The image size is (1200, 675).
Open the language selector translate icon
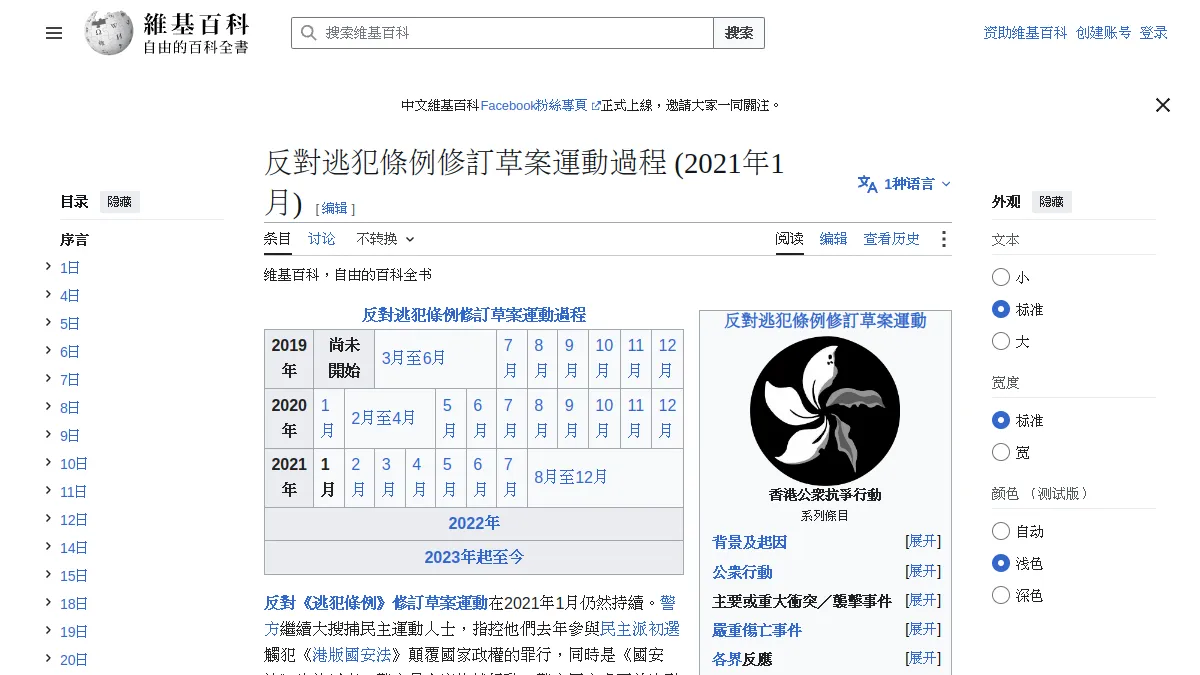[867, 184]
